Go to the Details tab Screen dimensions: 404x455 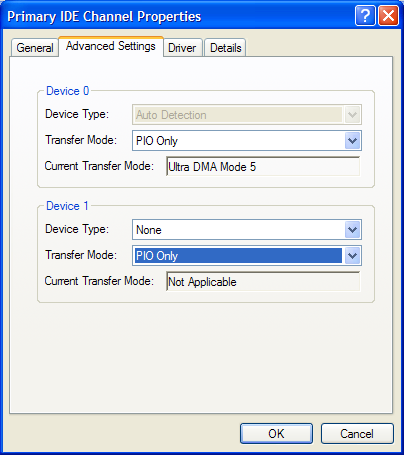[x=225, y=48]
